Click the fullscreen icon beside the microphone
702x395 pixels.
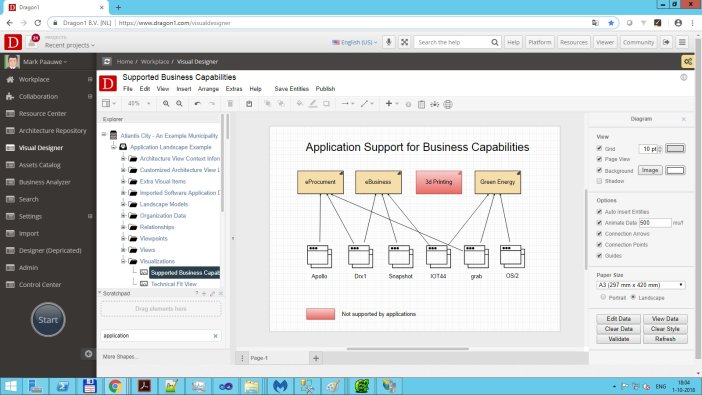[x=404, y=42]
